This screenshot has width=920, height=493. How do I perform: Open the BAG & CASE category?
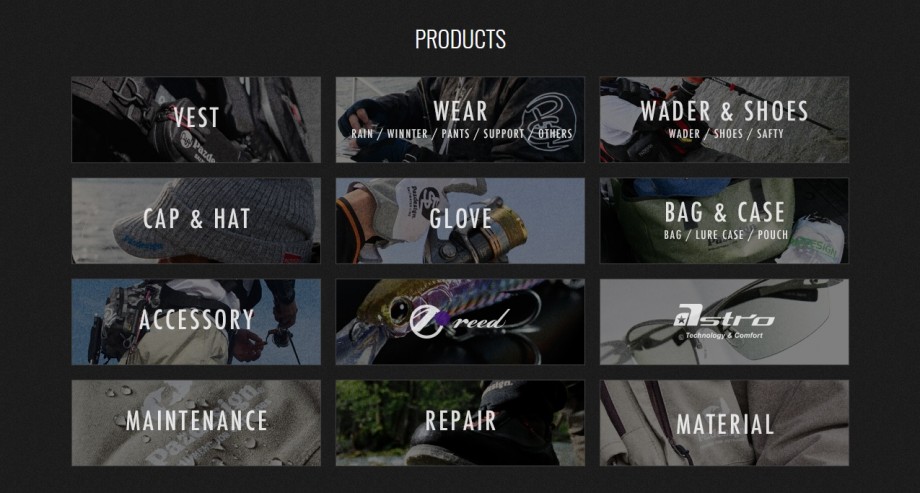tap(724, 221)
